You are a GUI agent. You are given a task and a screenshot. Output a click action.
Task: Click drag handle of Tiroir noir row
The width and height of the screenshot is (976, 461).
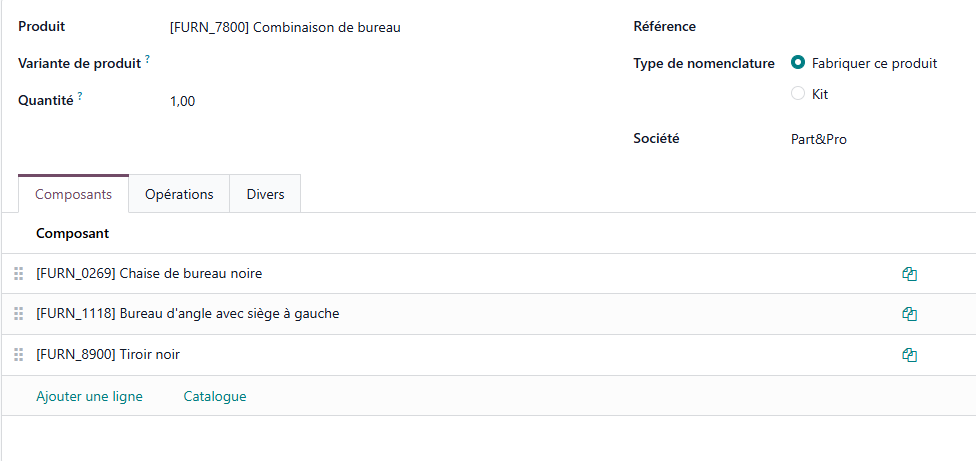coord(18,355)
